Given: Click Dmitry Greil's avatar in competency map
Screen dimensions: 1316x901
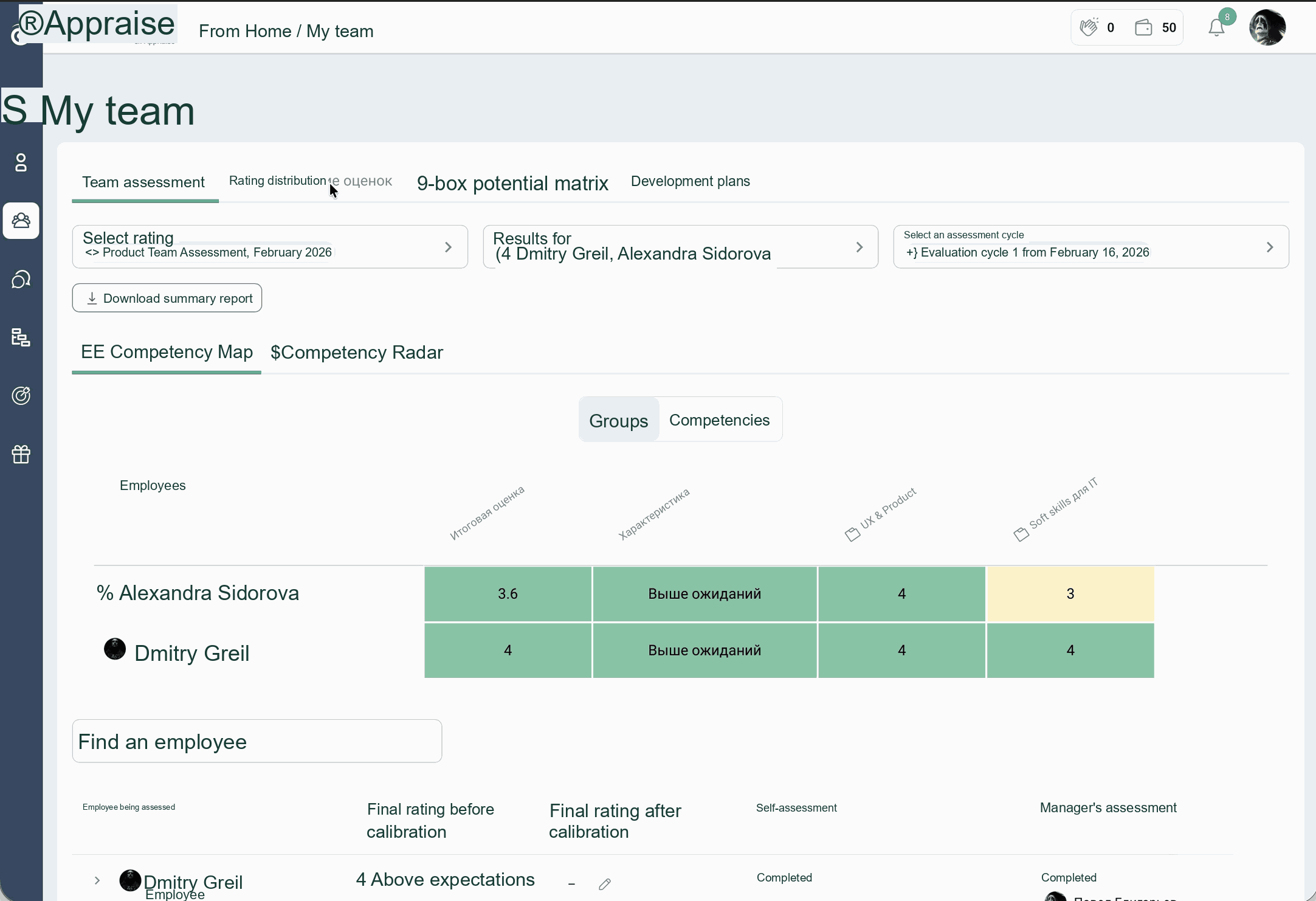Looking at the screenshot, I should [115, 649].
